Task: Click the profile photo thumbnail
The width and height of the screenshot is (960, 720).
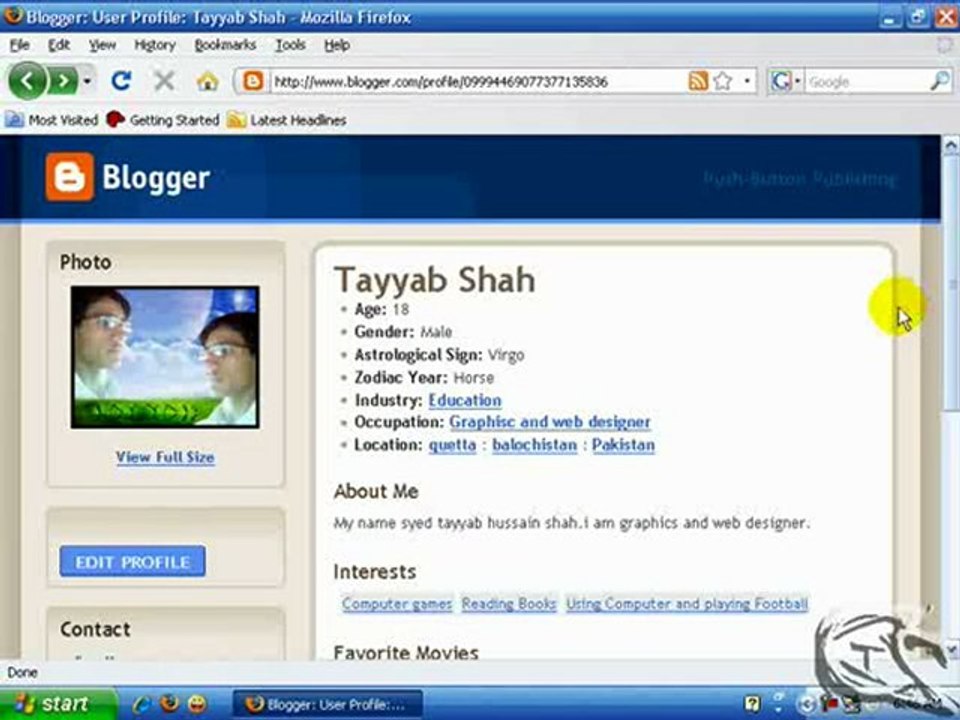Action: (x=165, y=357)
